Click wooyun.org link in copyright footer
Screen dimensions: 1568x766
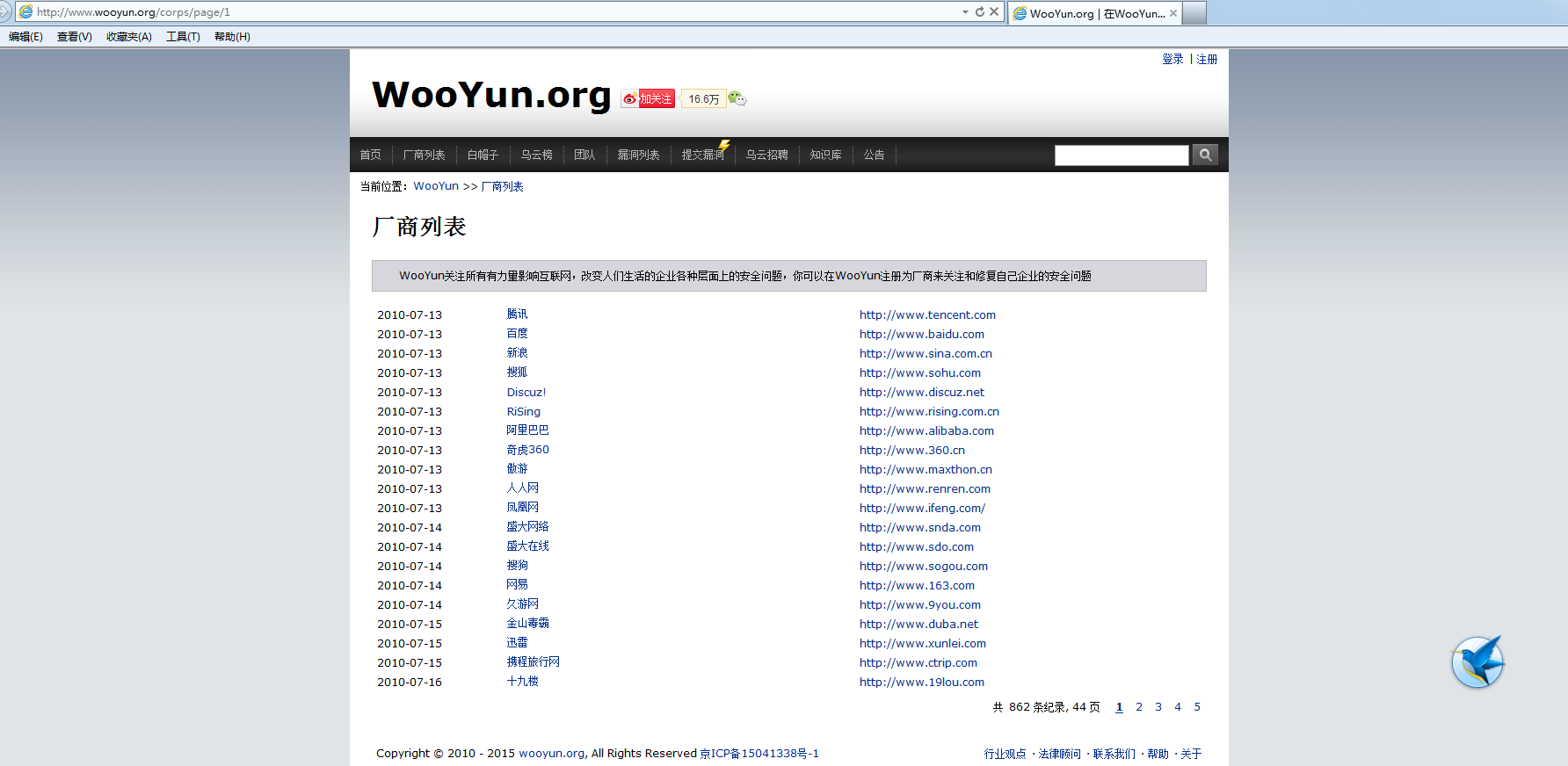click(x=551, y=754)
